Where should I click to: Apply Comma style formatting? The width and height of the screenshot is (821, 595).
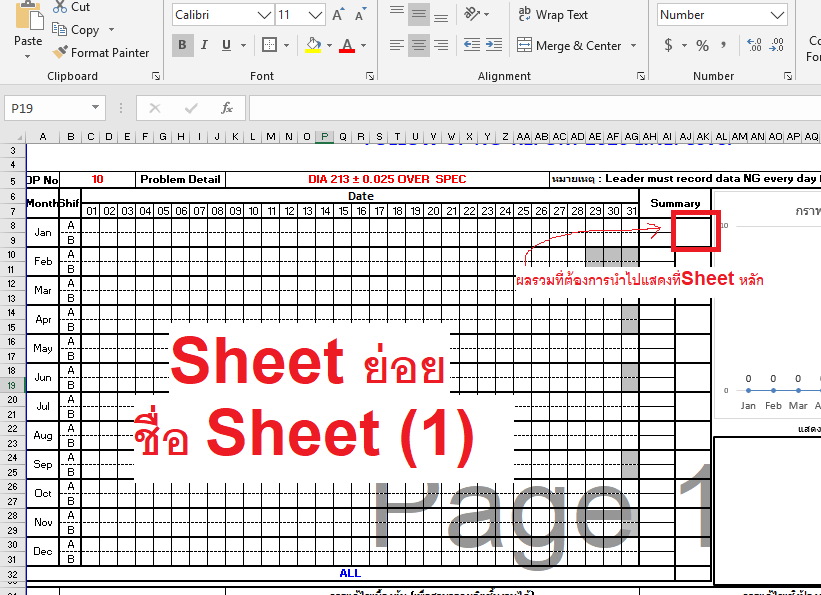(723, 45)
